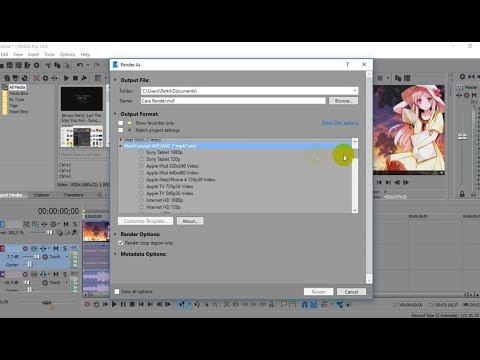The height and width of the screenshot is (360, 480).
Task: Open project Properties gear in main toolbar
Action: point(36,65)
